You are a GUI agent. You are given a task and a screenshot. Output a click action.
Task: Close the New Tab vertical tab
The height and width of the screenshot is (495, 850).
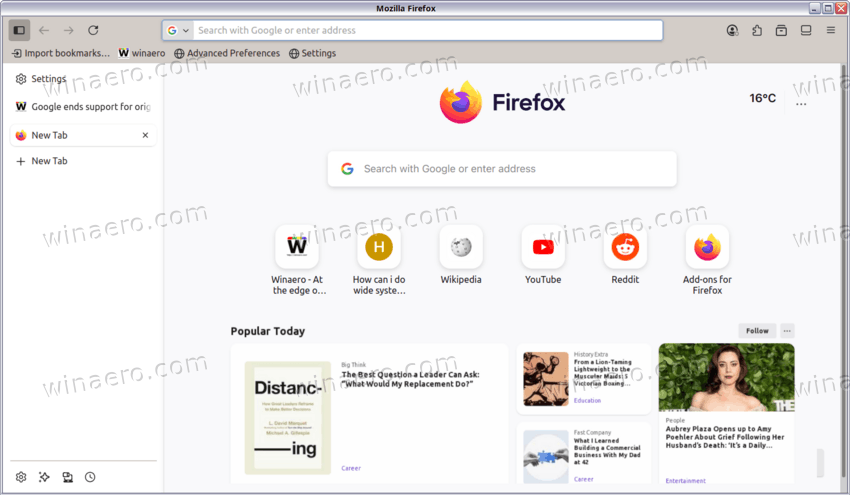point(145,135)
